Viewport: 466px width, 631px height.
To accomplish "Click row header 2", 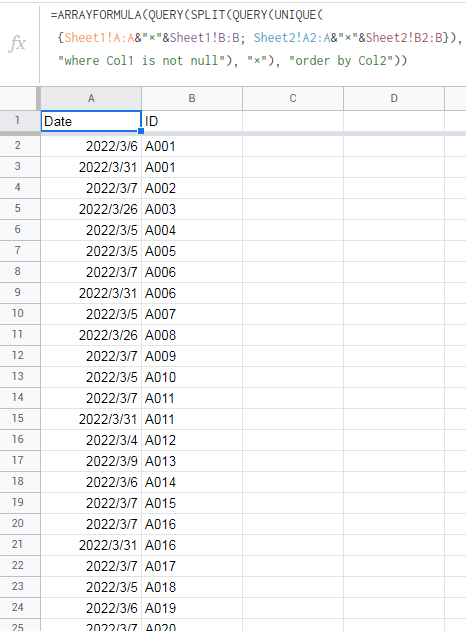I will (x=20, y=146).
